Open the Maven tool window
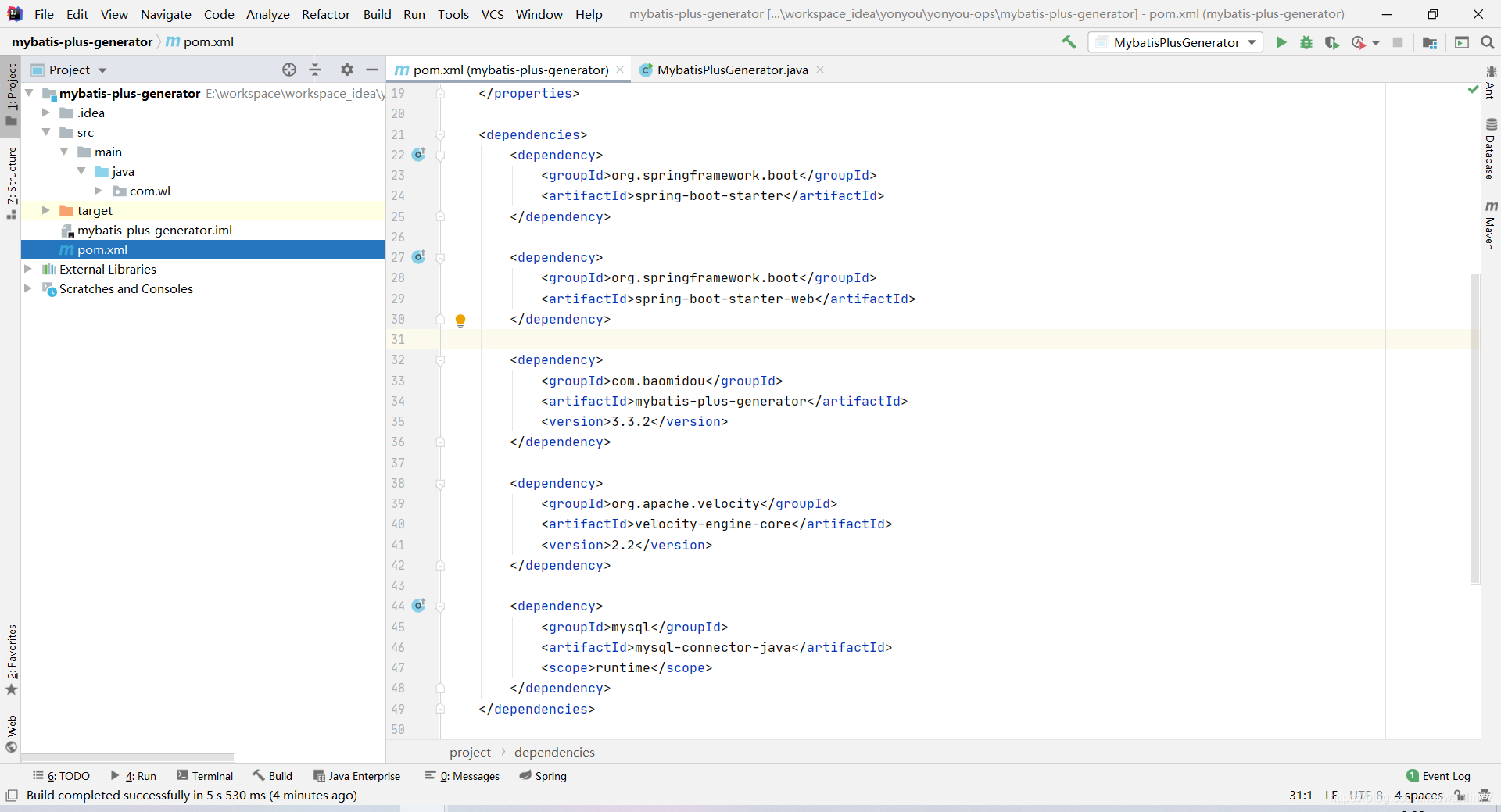 pos(1491,225)
